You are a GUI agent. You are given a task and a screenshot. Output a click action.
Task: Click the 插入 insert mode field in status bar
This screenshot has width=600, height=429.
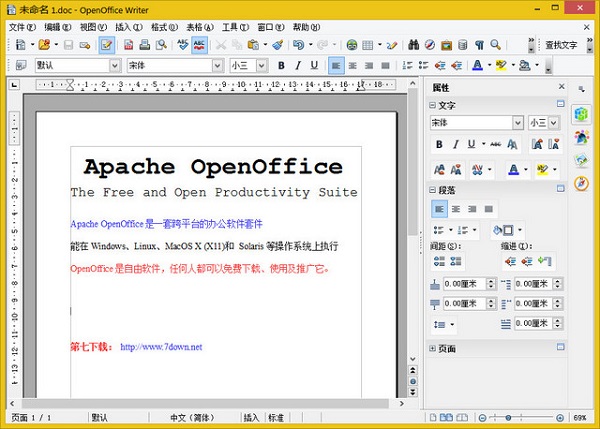coord(250,417)
